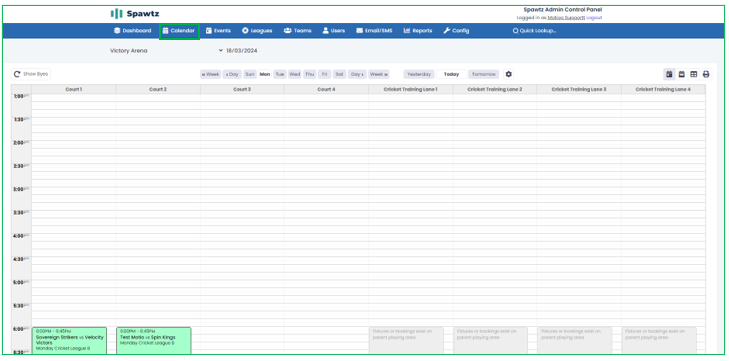Screen dimensions: 729x361
Task: Click the Court 1 column header
Action: [73, 89]
